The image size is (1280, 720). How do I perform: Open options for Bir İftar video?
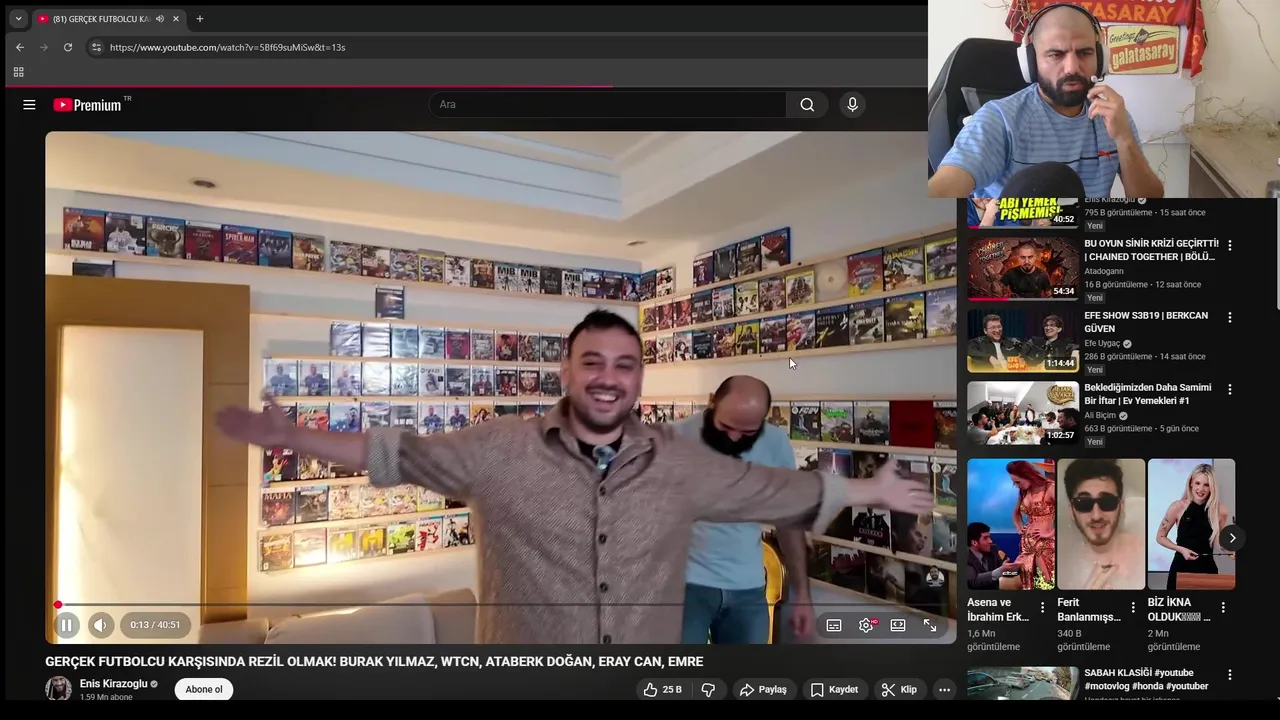point(1230,389)
